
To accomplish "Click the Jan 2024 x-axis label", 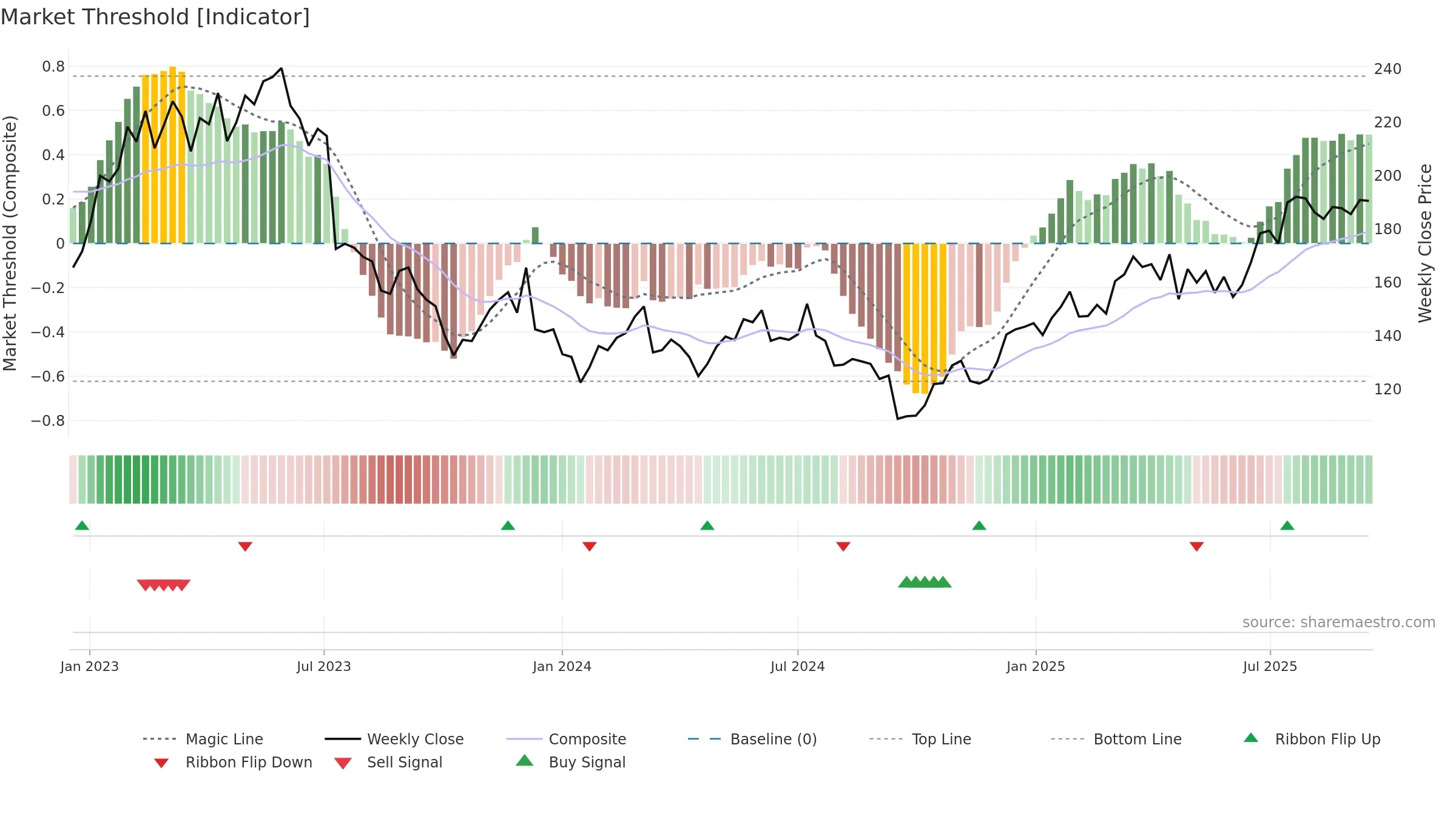I will (x=562, y=666).
